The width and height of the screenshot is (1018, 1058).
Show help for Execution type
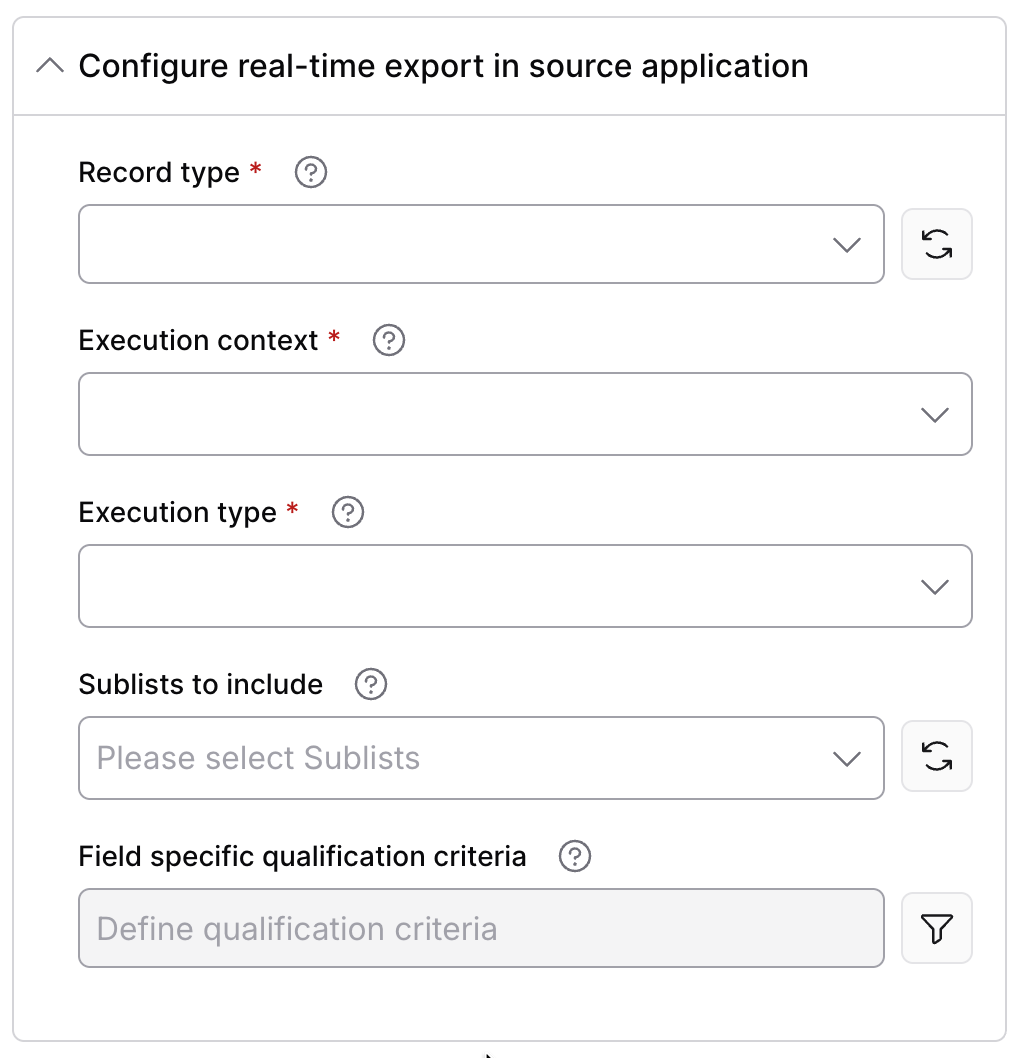(347, 512)
